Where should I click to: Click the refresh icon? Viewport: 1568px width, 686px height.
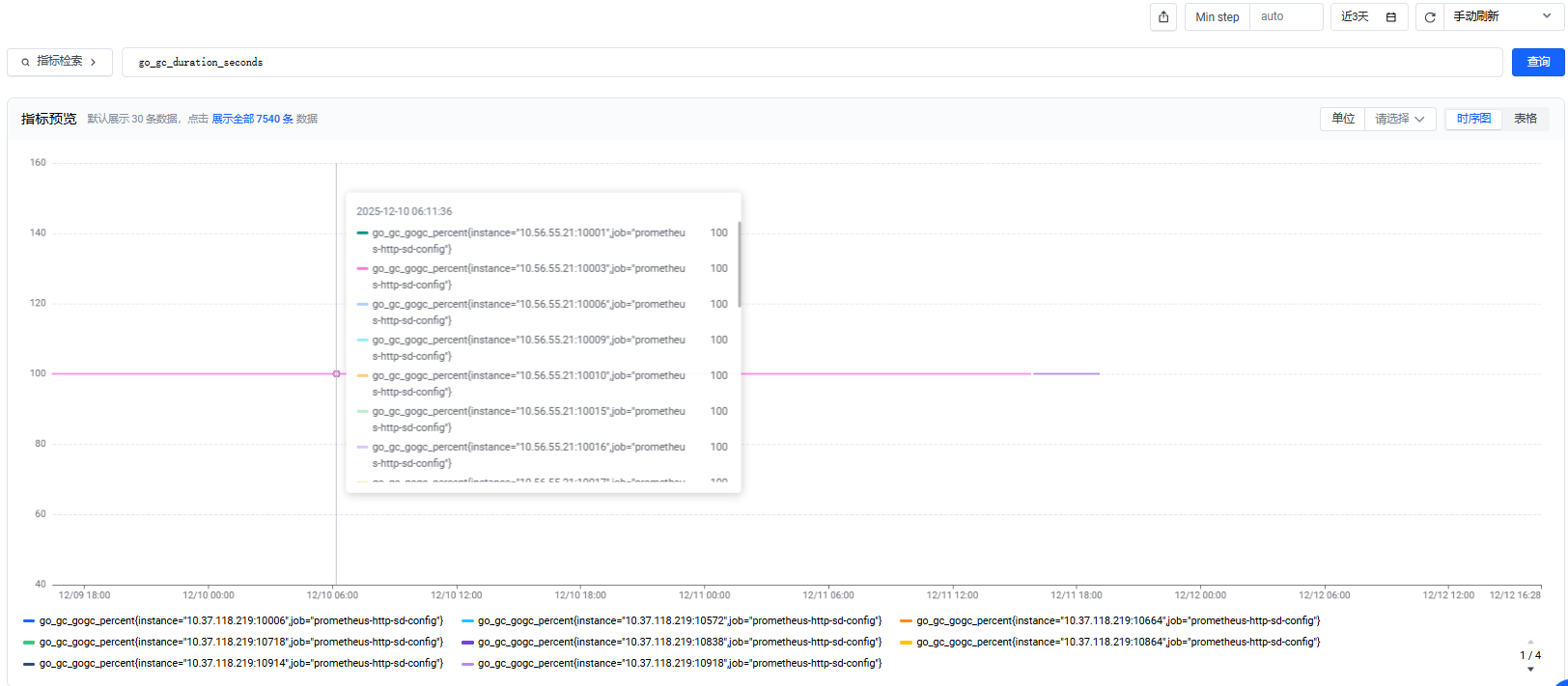(1430, 17)
